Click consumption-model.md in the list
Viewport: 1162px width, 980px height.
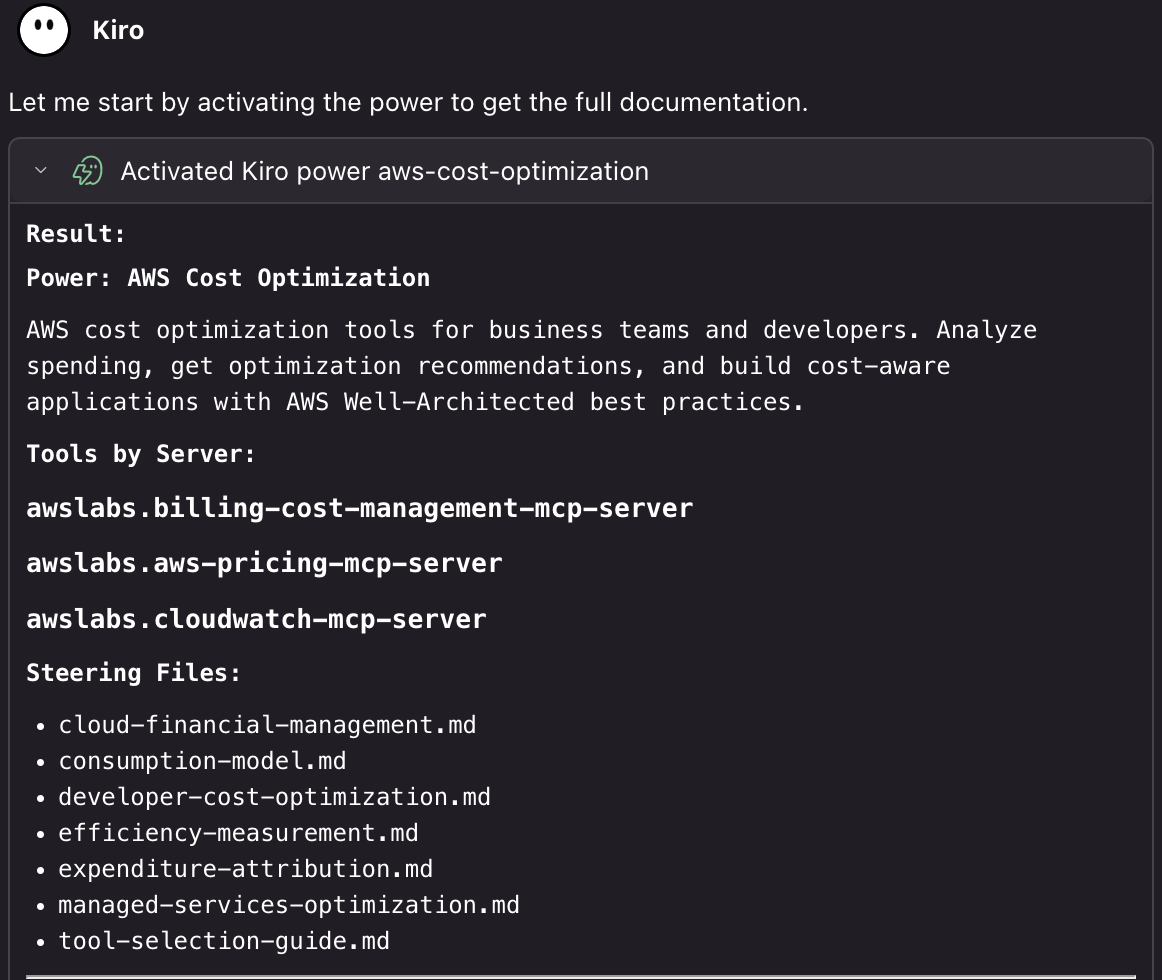[x=202, y=761]
